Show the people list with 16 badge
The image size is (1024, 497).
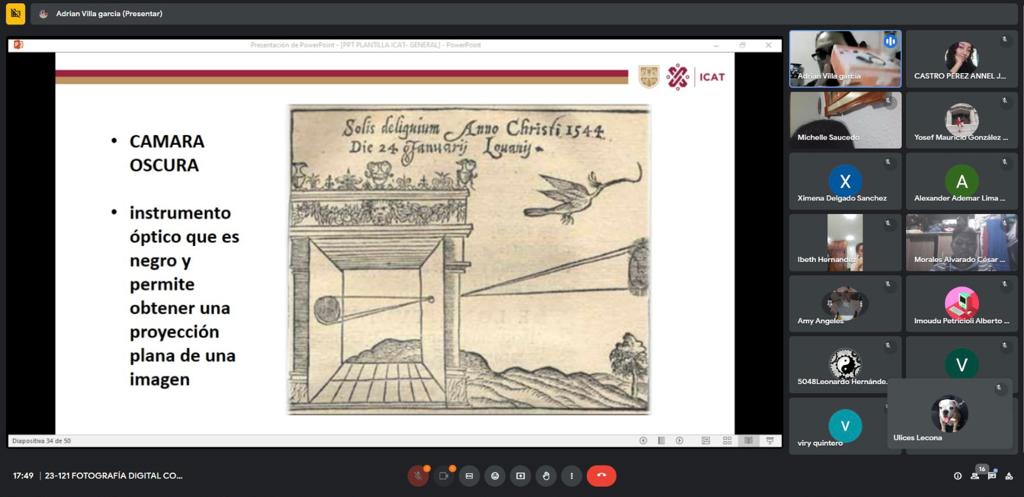[975, 475]
